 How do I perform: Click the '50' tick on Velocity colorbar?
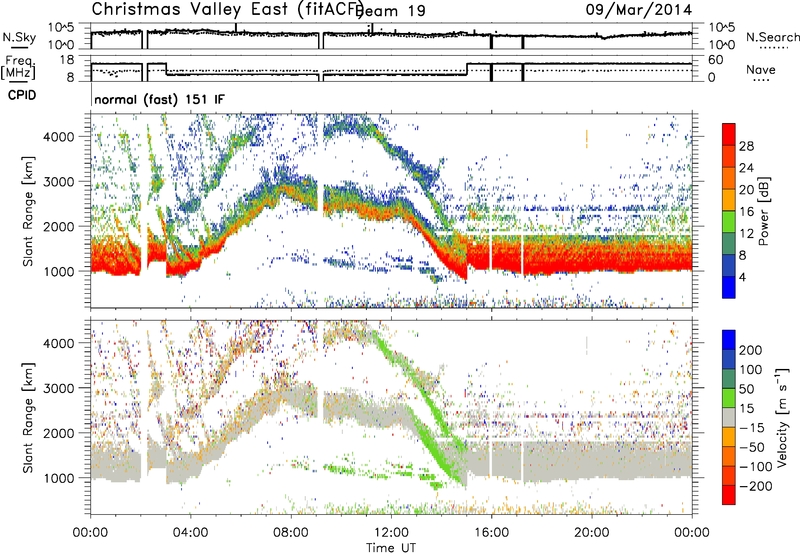(747, 389)
